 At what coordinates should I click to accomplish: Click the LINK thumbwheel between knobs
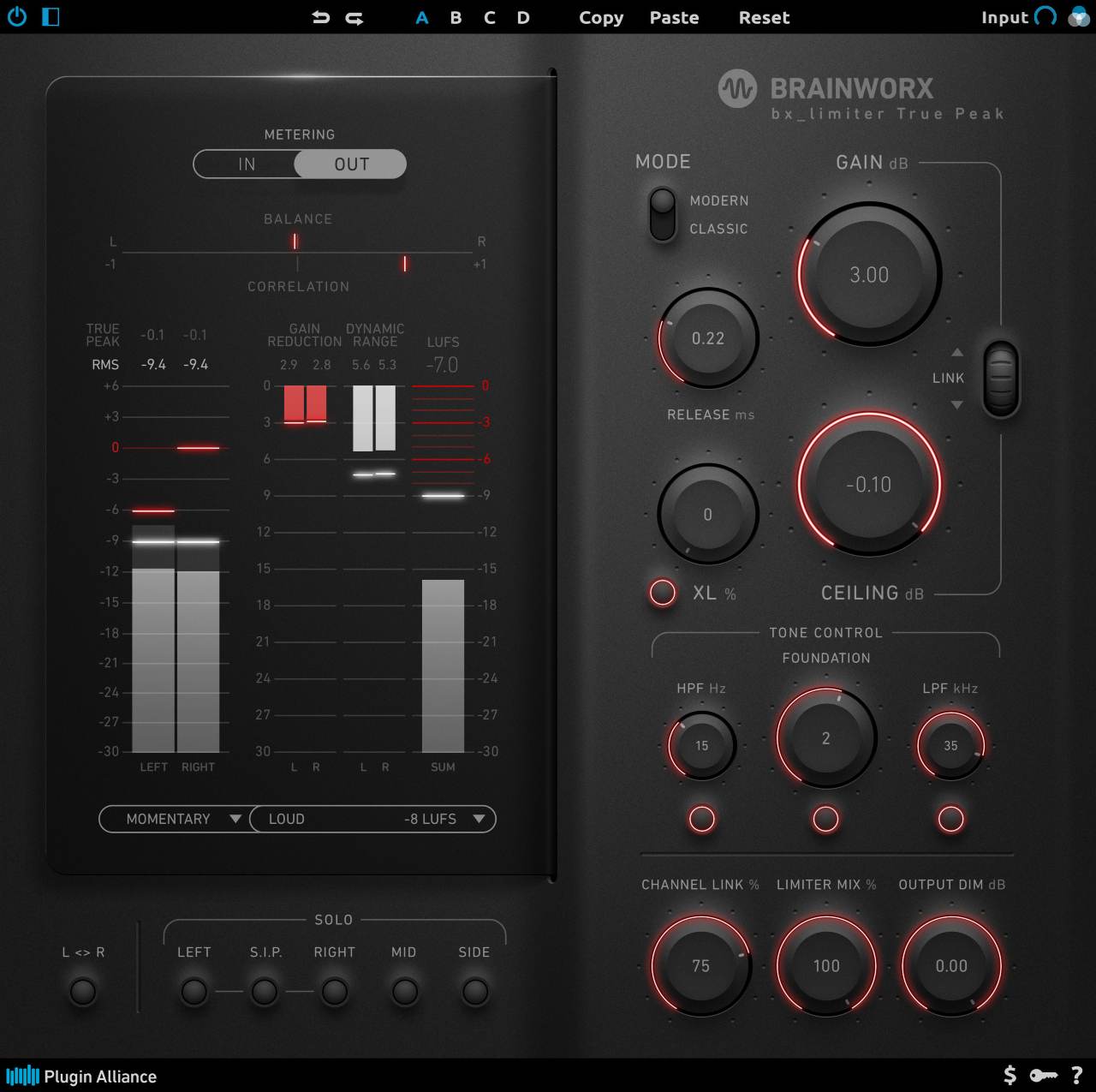point(1001,378)
